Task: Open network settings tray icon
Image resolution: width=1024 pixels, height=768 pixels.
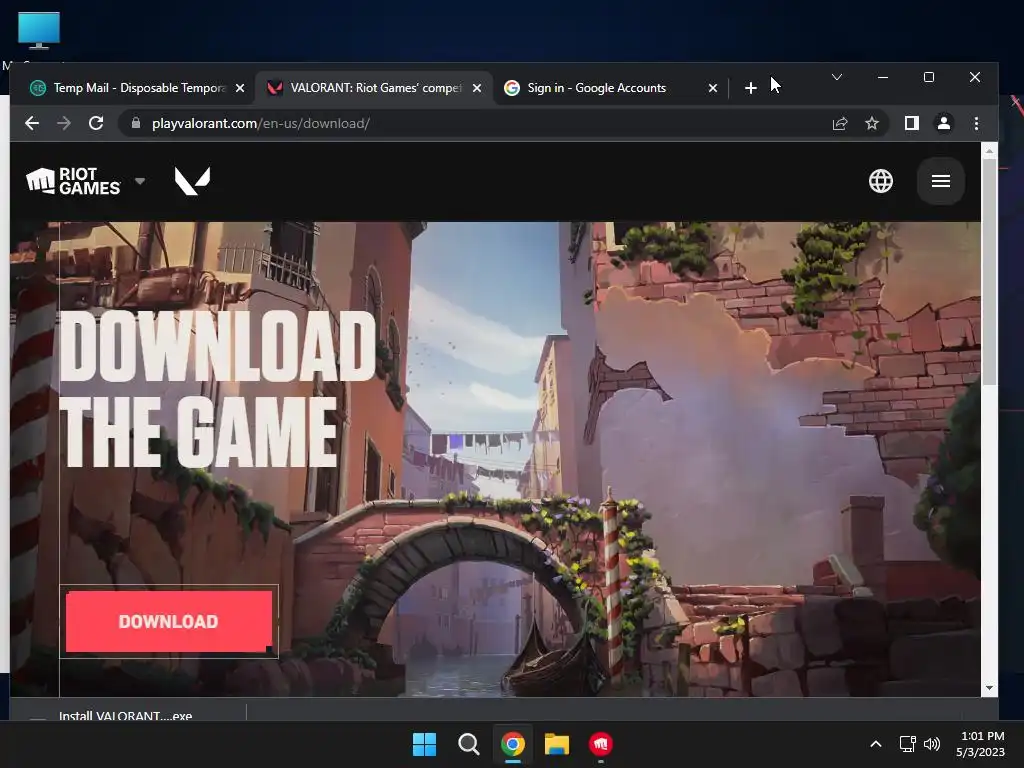Action: [907, 744]
